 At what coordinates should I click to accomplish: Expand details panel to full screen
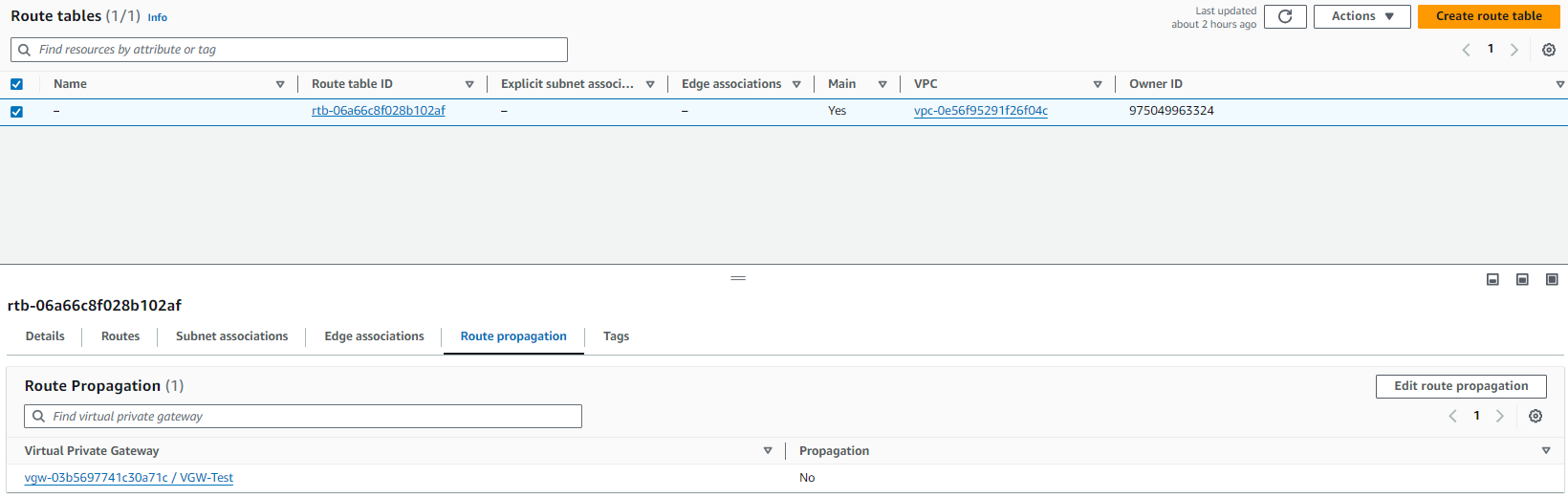(1552, 279)
